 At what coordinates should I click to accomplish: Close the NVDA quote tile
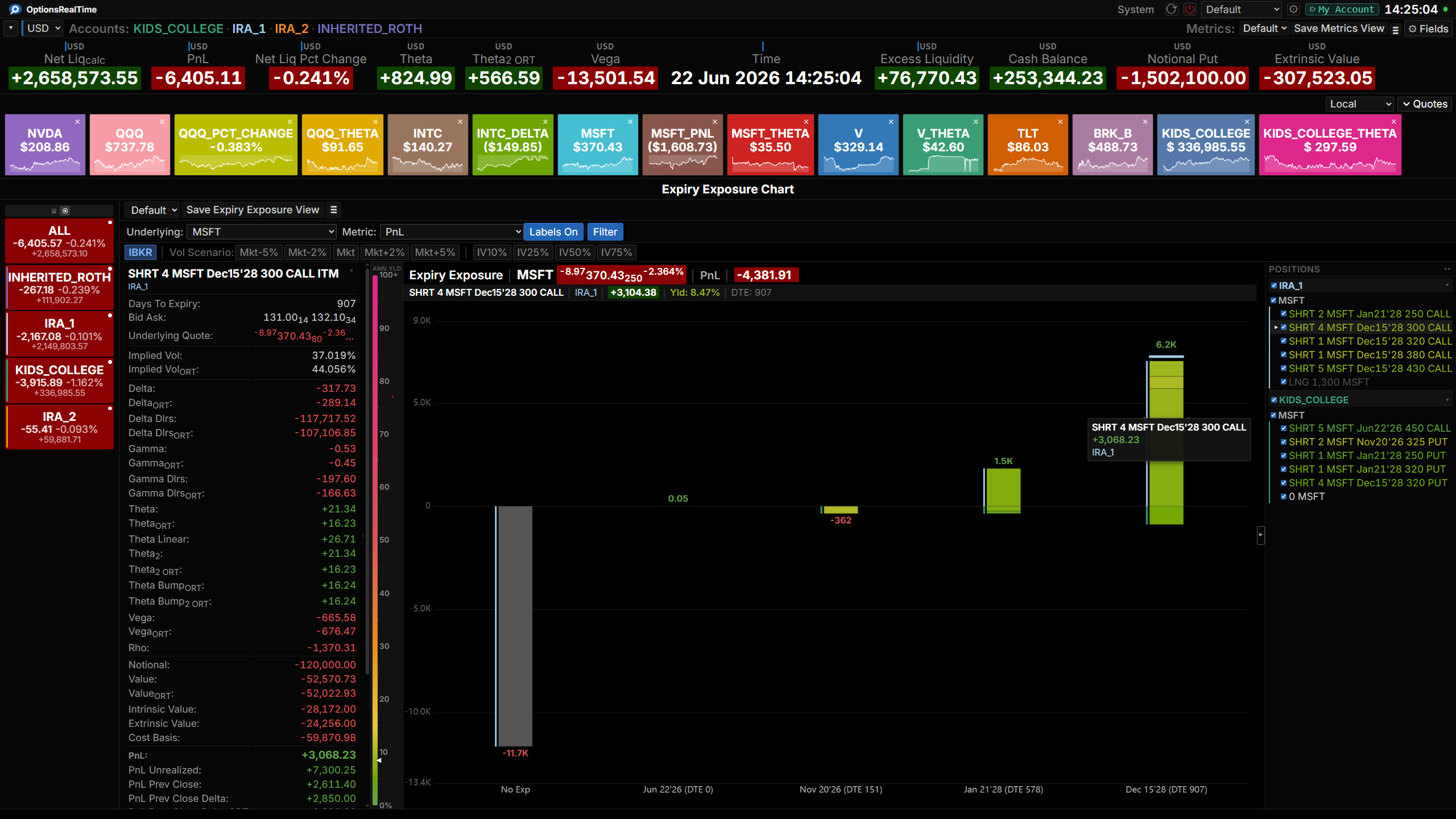coord(77,122)
